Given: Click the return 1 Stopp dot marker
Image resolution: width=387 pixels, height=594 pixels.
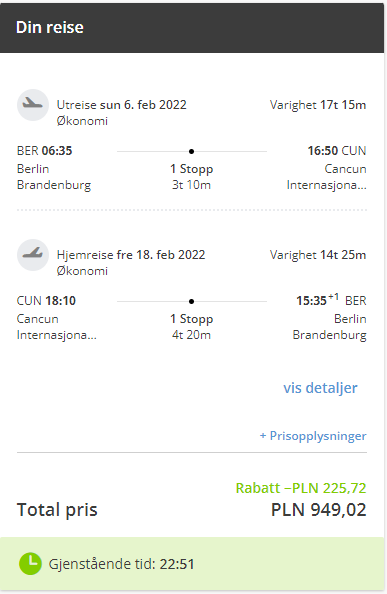Looking at the screenshot, I should [191, 302].
